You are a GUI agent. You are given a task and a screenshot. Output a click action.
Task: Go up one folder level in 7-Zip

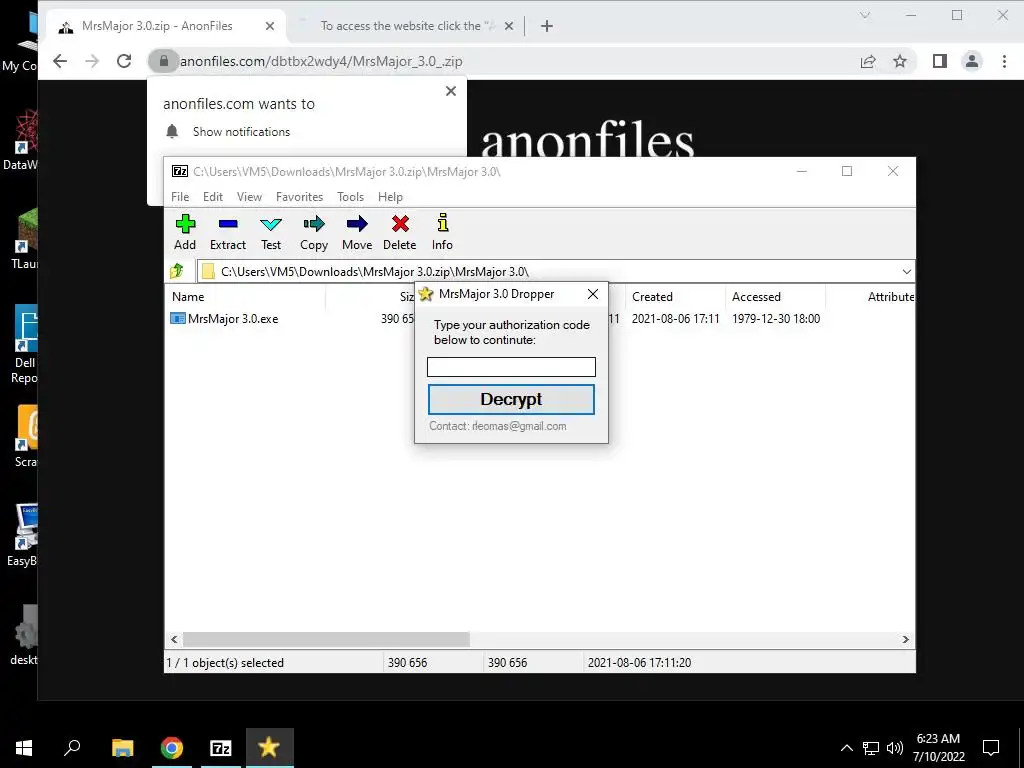pyautogui.click(x=177, y=271)
